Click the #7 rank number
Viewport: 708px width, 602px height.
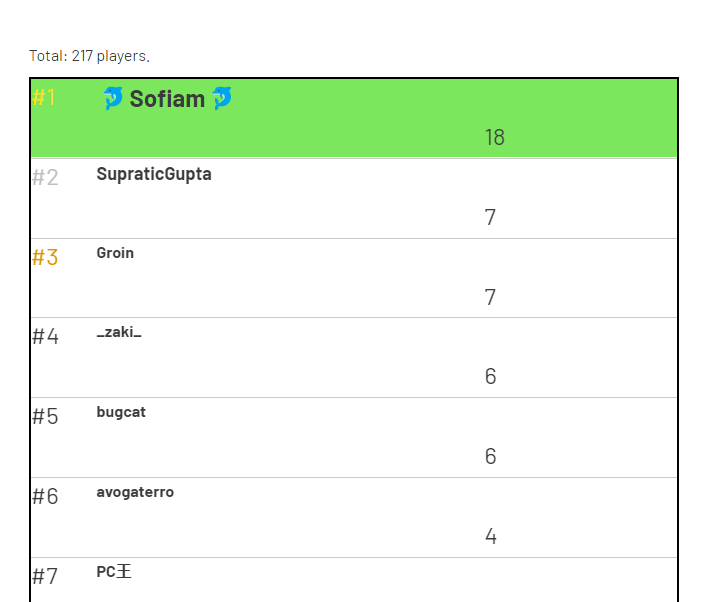45,577
